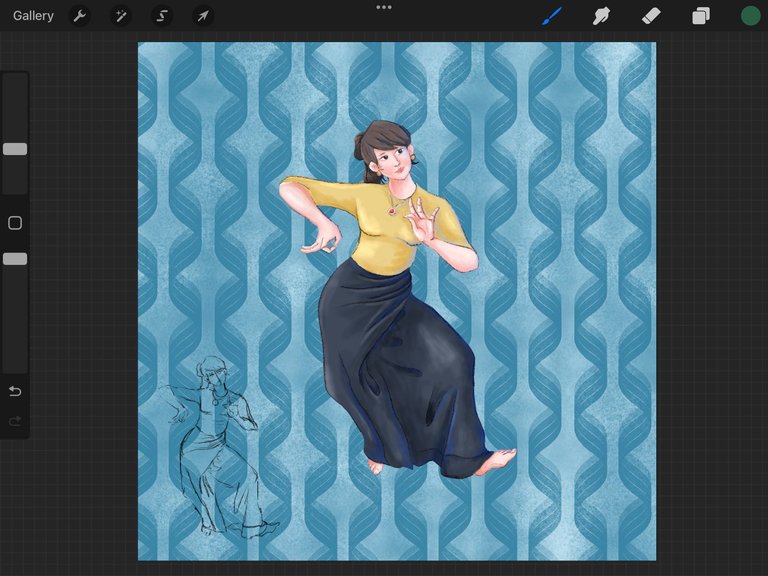Select the Eraser tool
Screen dimensions: 768x576
coord(651,16)
